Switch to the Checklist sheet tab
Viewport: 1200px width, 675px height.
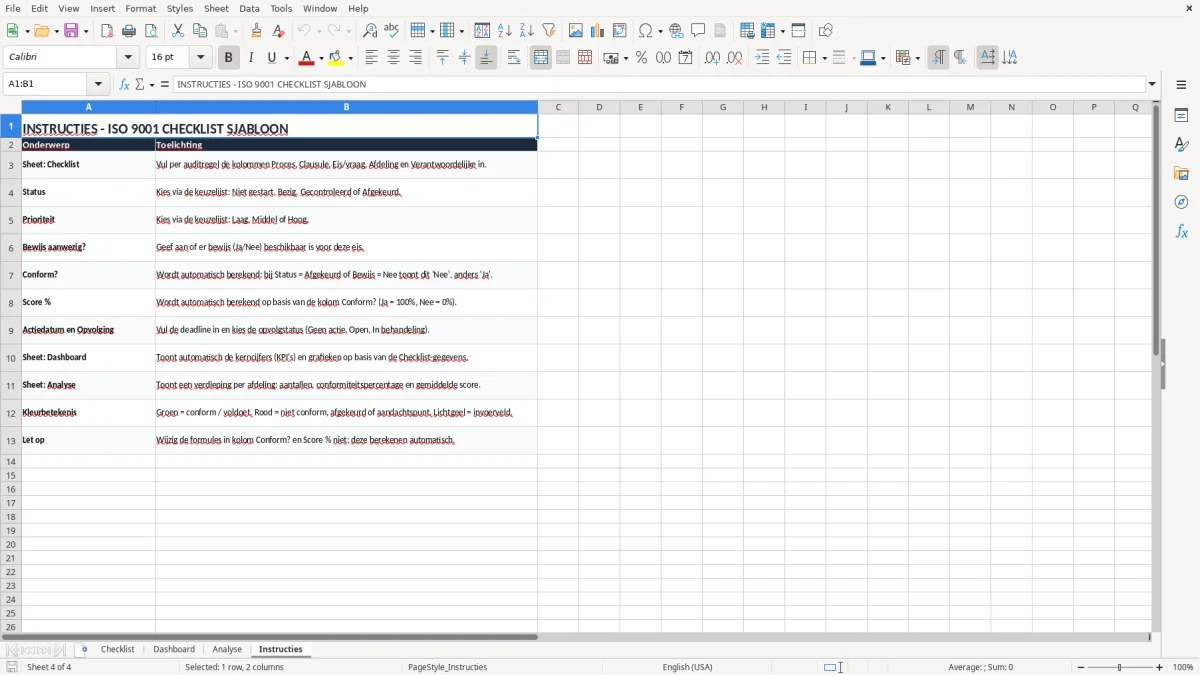tap(117, 649)
